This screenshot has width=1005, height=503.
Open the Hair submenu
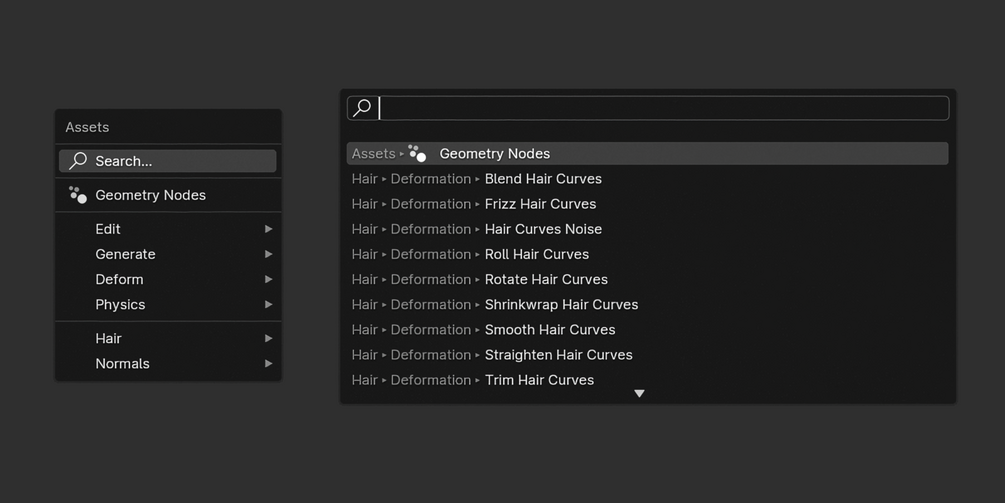108,338
